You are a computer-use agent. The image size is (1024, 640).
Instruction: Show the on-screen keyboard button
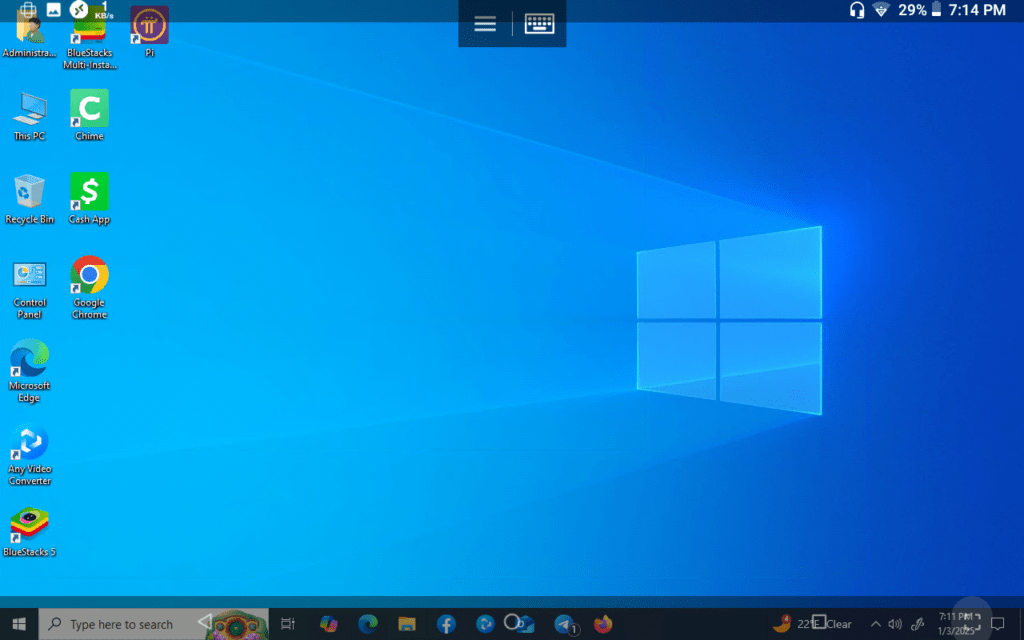pyautogui.click(x=539, y=24)
